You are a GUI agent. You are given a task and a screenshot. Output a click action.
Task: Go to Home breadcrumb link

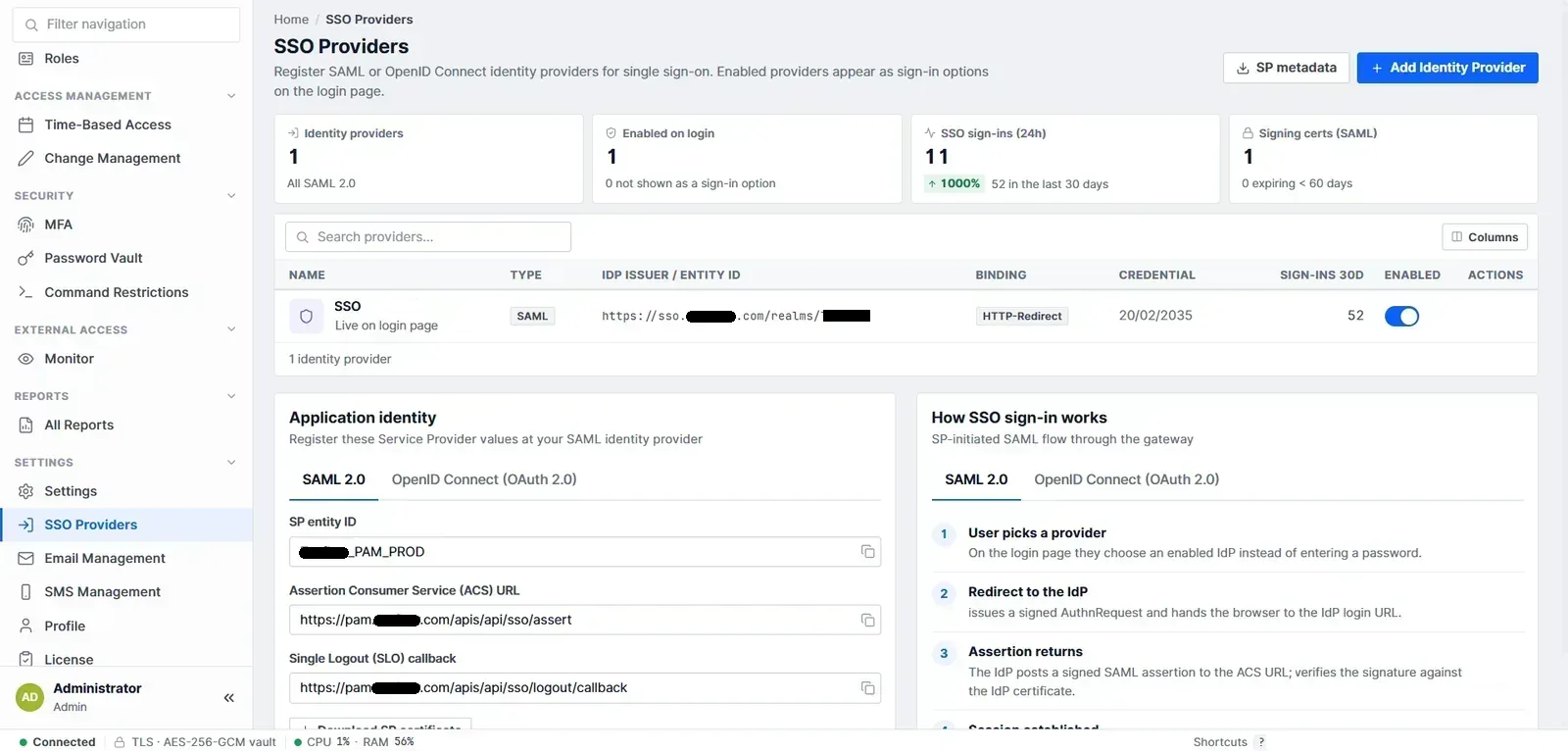(x=291, y=20)
